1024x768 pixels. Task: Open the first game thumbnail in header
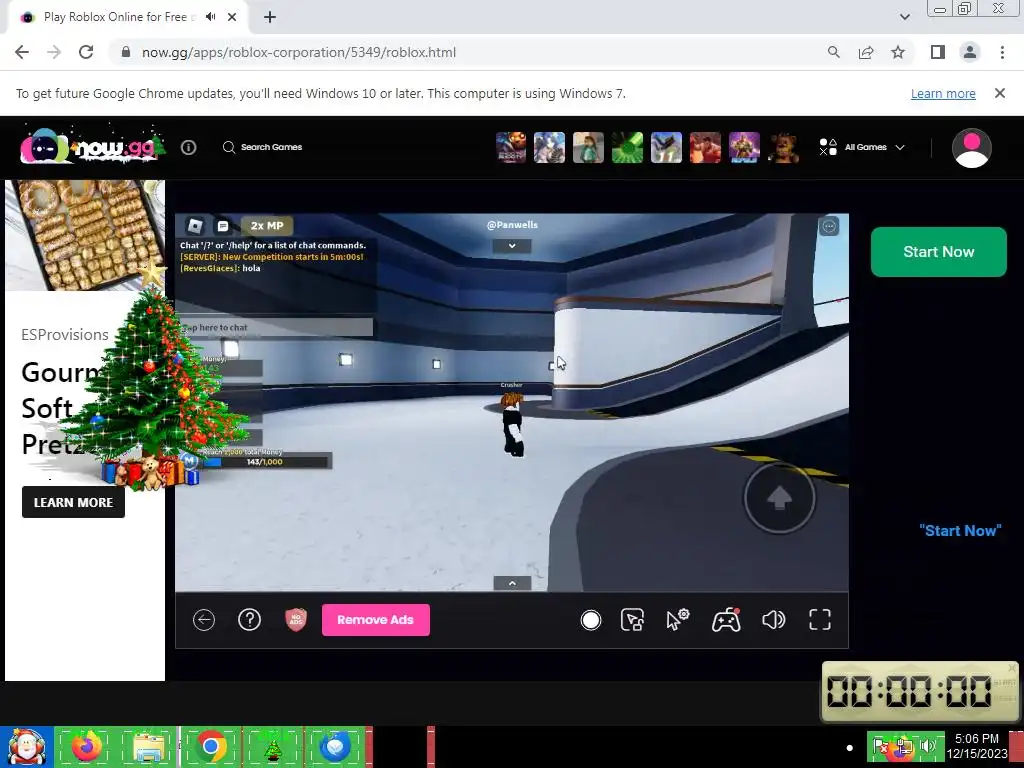click(511, 147)
